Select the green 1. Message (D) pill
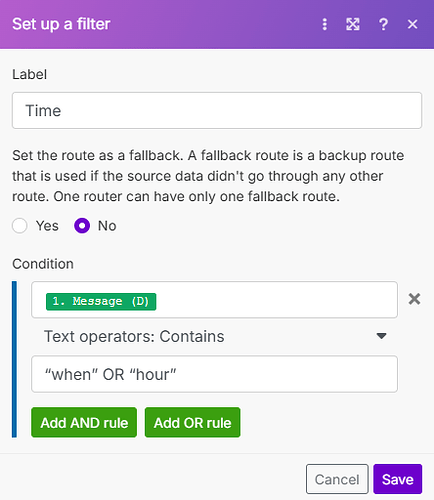The height and width of the screenshot is (500, 434). coord(101,301)
